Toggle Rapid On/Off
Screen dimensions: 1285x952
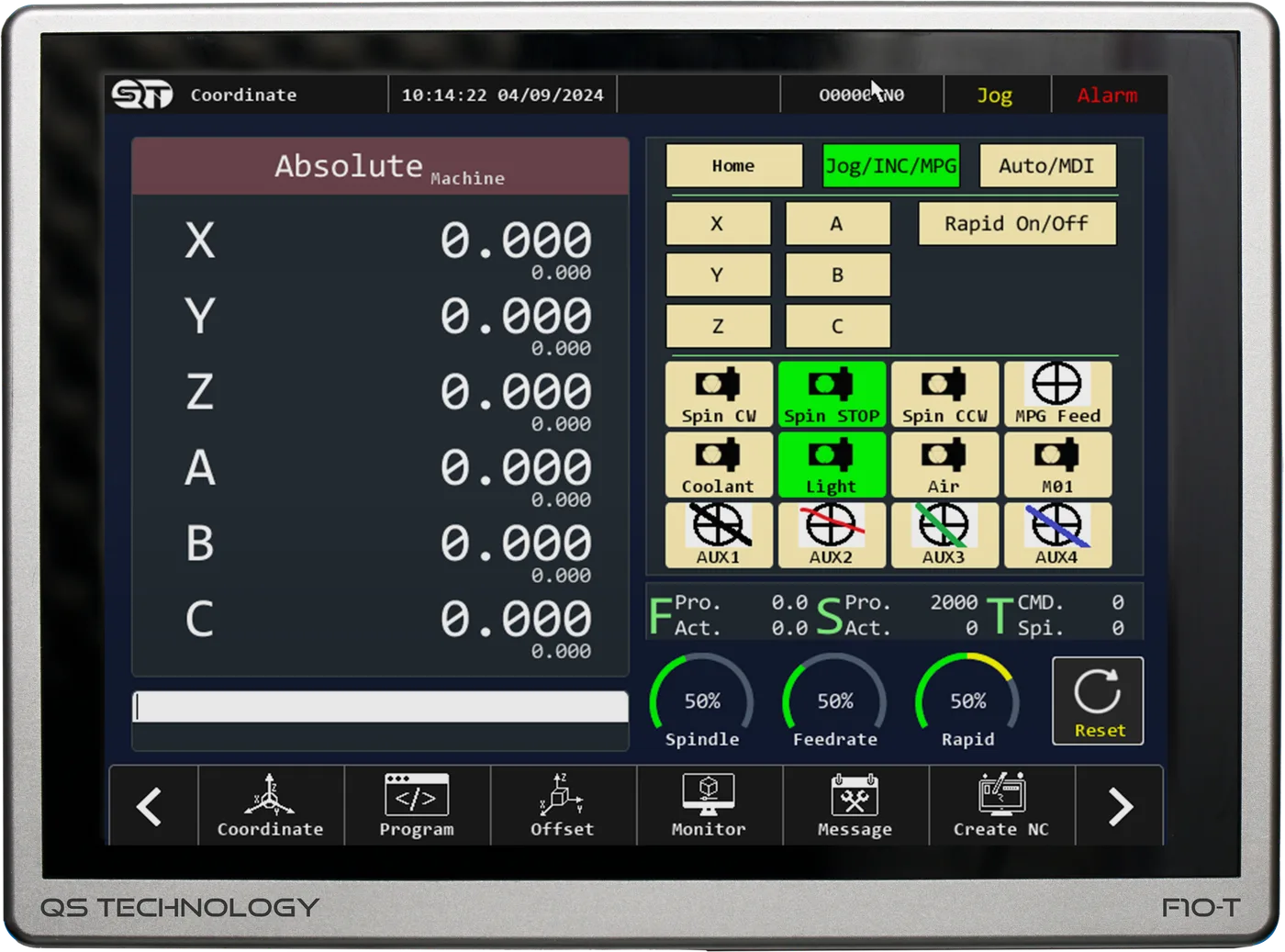pyautogui.click(x=1017, y=224)
